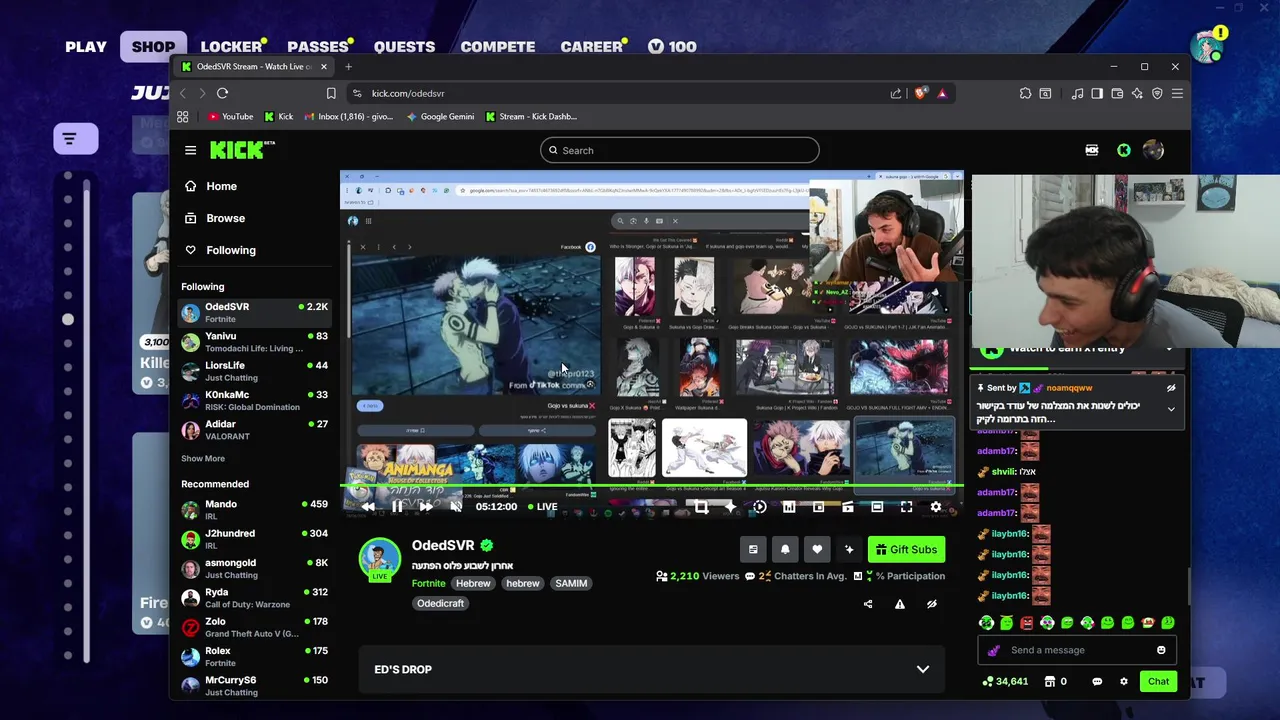Toggle the hide eye icon under Gift Subs

point(932,604)
